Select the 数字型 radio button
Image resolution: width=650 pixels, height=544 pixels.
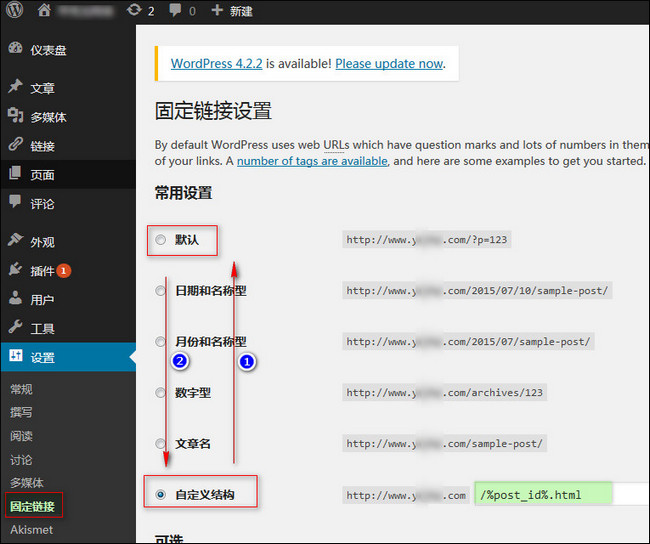[x=160, y=393]
